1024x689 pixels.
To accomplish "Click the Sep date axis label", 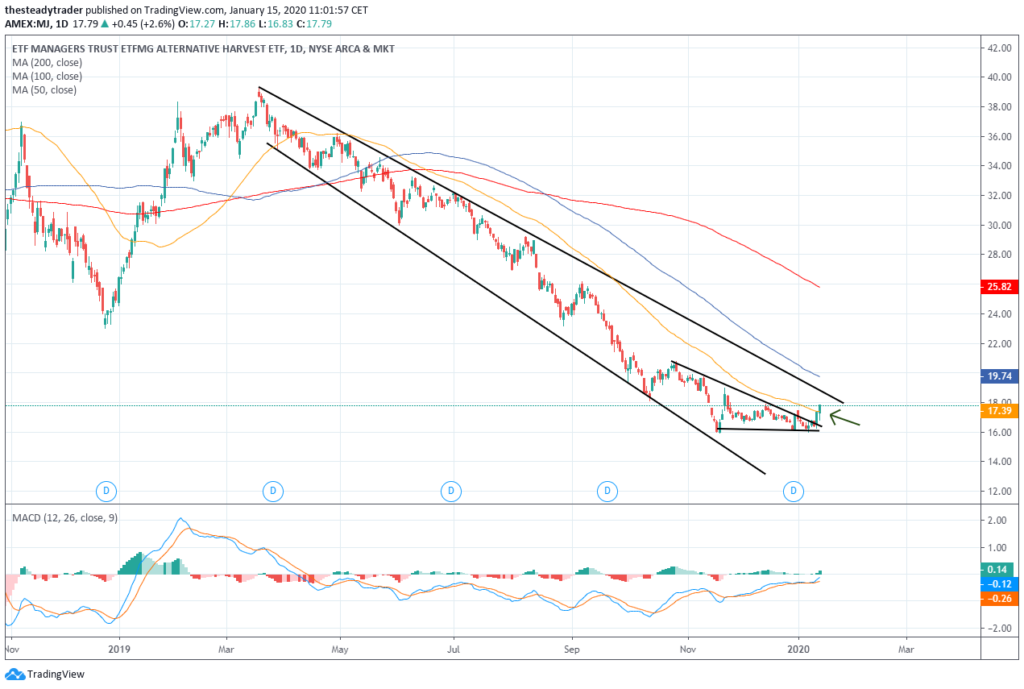I will (571, 649).
